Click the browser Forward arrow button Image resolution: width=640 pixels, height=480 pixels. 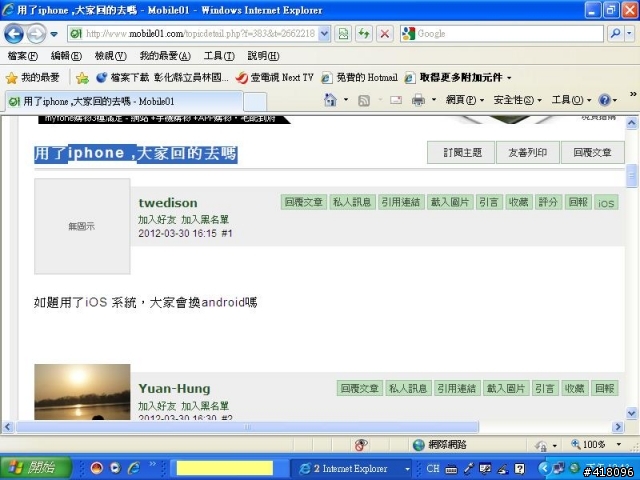pyautogui.click(x=36, y=33)
